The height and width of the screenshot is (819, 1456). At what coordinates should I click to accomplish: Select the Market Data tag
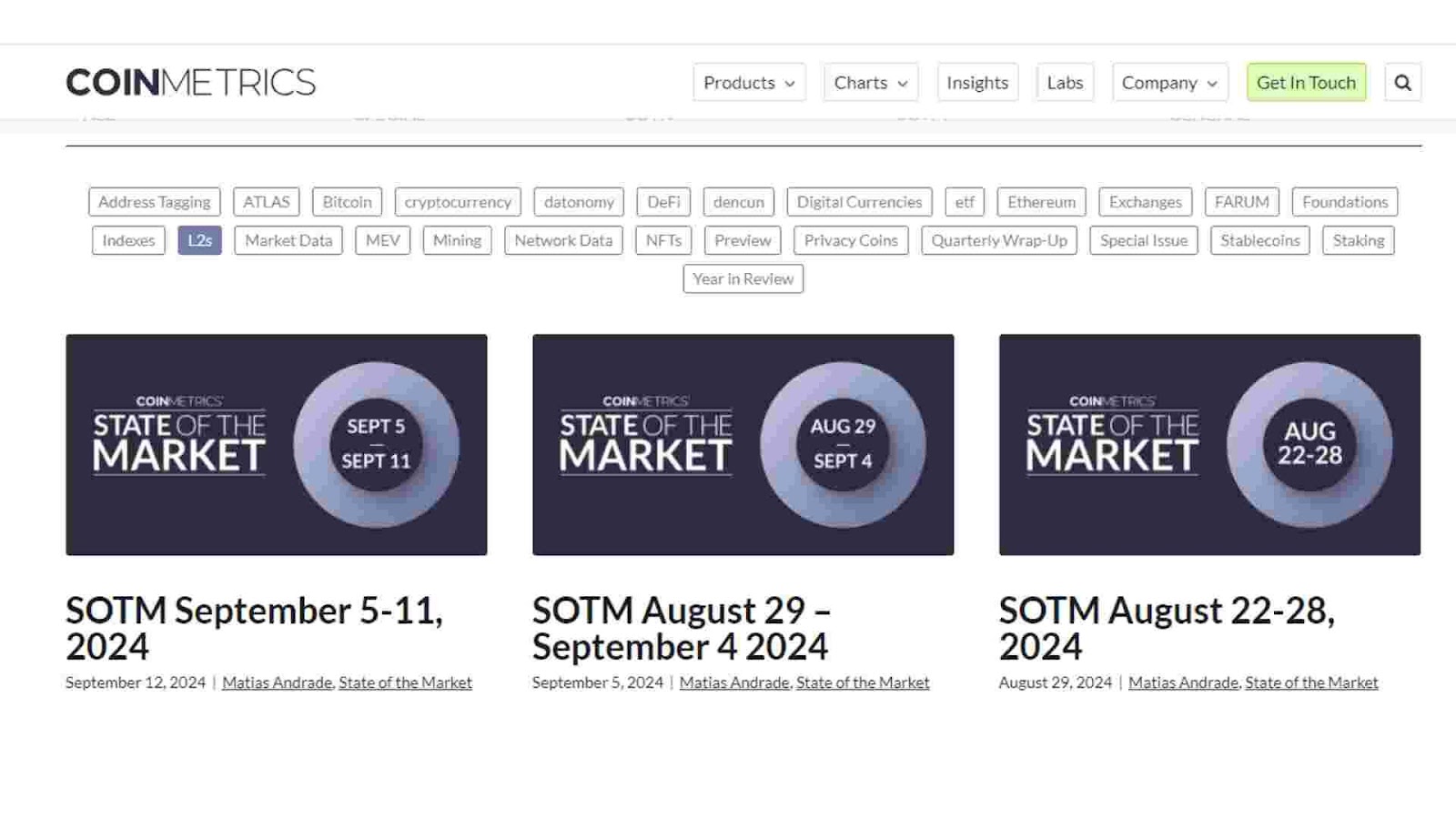coord(288,240)
